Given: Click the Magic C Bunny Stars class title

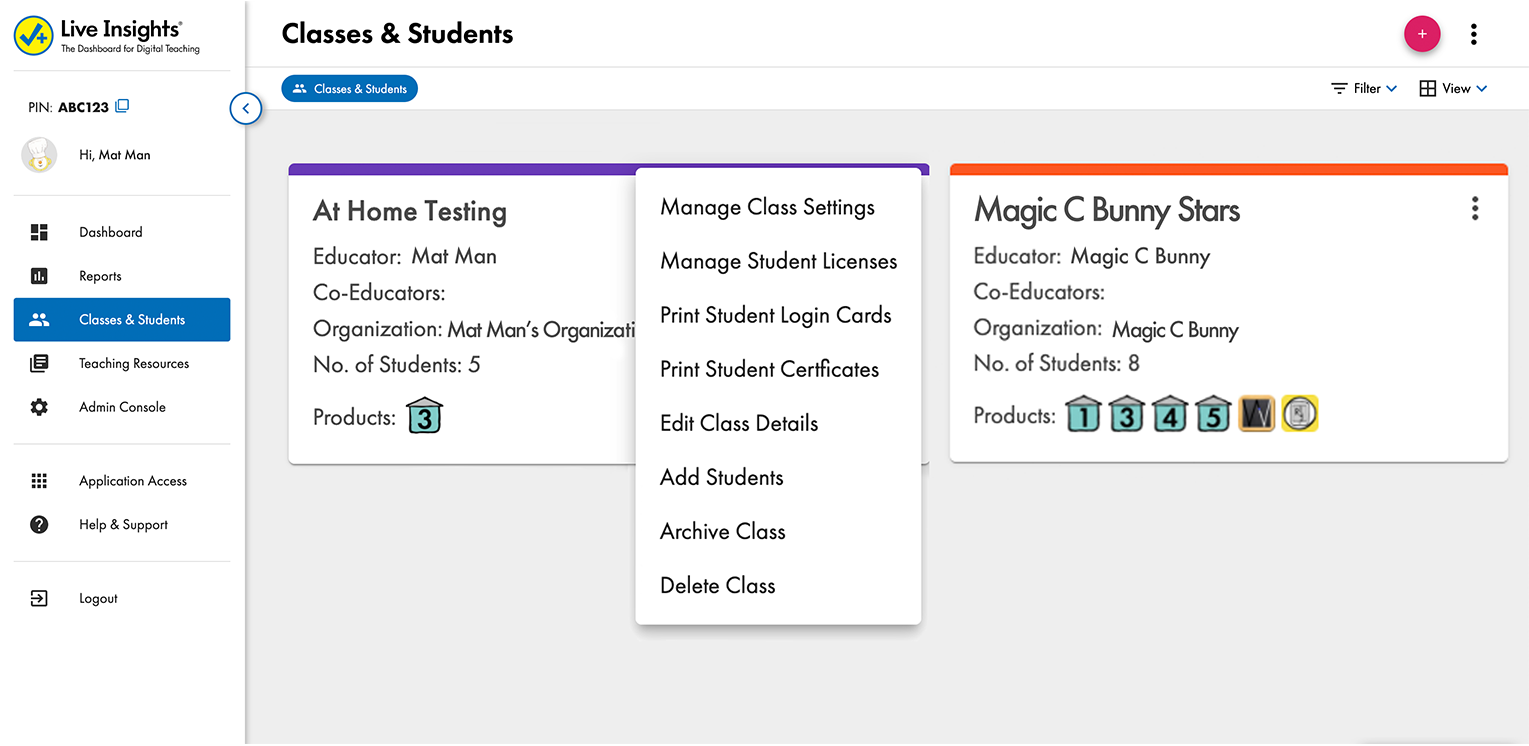Looking at the screenshot, I should 1106,210.
